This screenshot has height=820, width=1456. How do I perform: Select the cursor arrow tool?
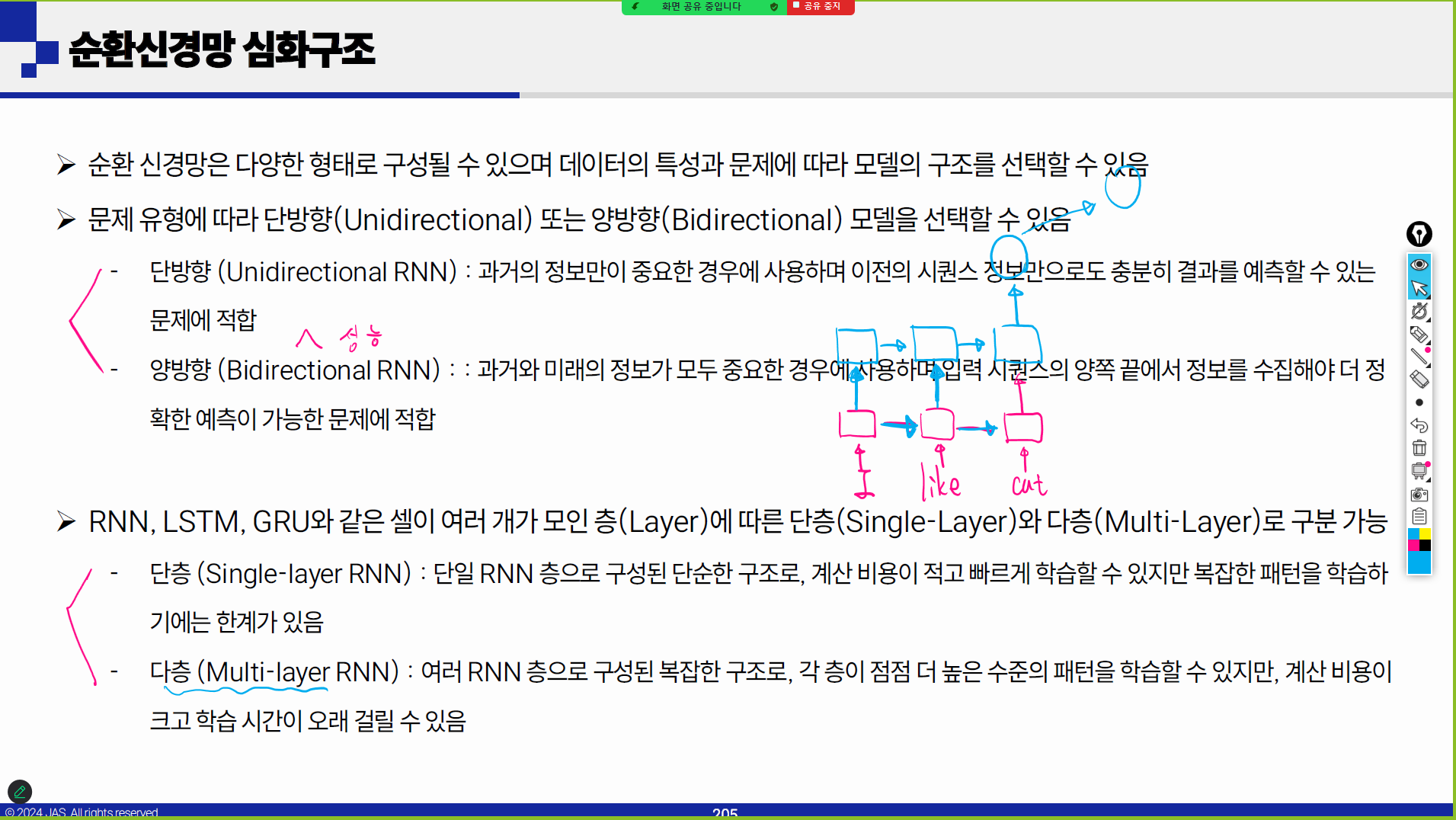[1419, 288]
